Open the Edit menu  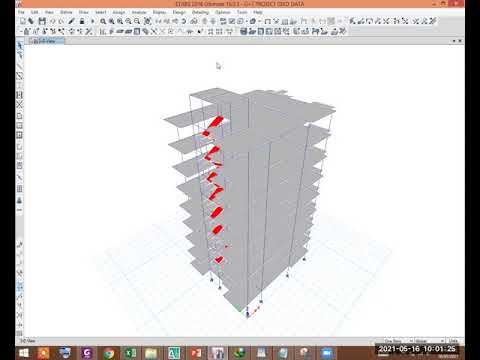tap(34, 12)
